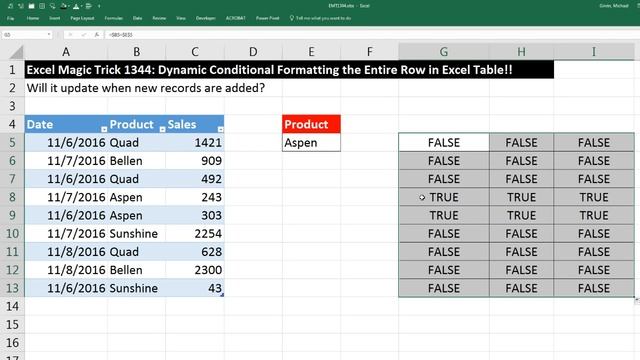
Task: Open the Power Pivot tab
Action: coord(268,18)
